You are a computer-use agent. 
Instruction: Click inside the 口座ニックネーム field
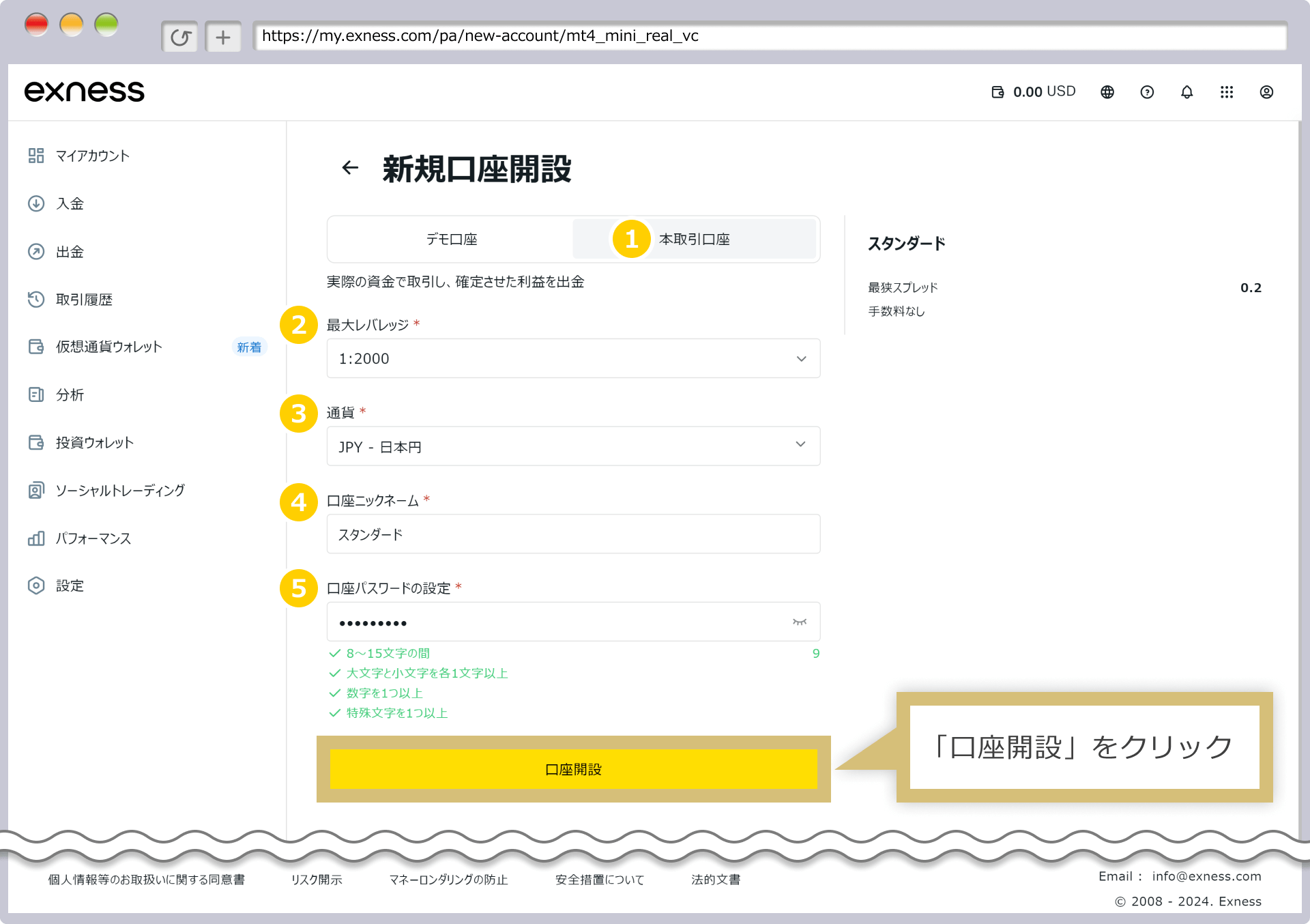573,534
